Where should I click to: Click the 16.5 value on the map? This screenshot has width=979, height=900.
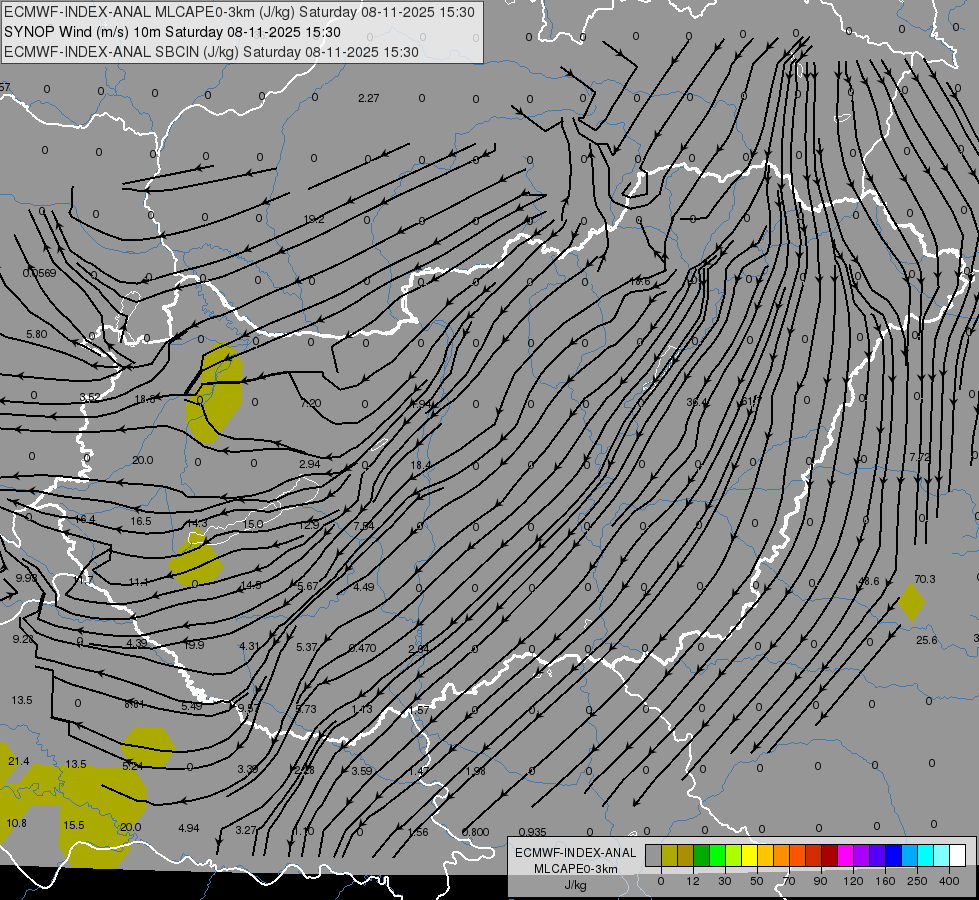[x=140, y=521]
